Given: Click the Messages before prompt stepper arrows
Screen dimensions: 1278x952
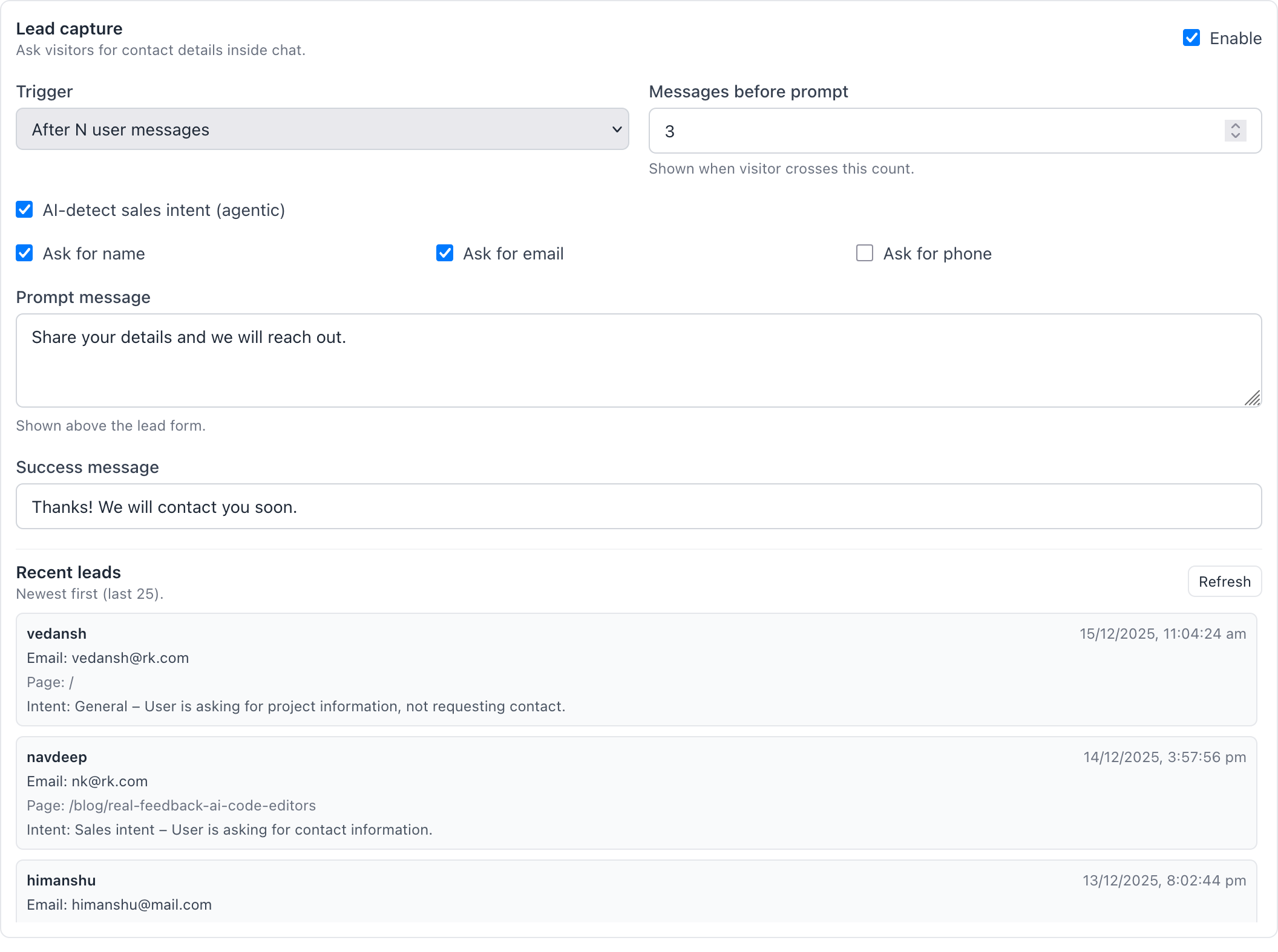Looking at the screenshot, I should pyautogui.click(x=1235, y=131).
